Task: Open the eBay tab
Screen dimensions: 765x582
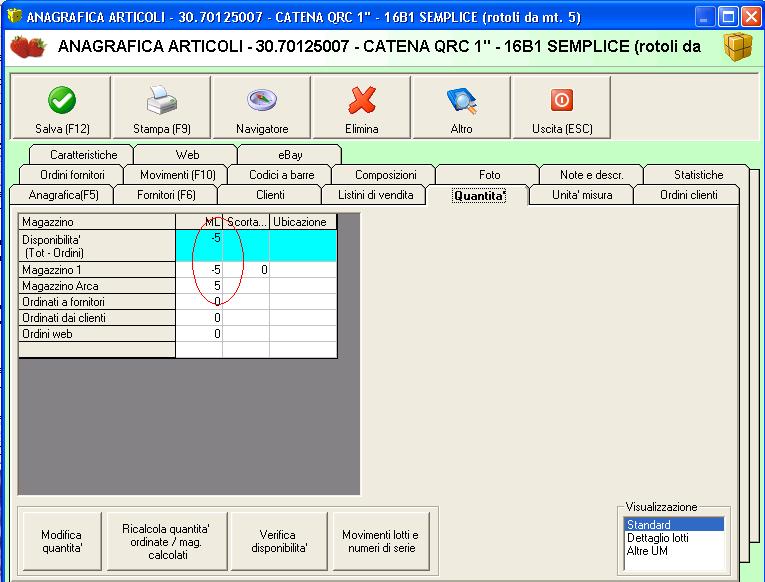Action: coord(289,155)
